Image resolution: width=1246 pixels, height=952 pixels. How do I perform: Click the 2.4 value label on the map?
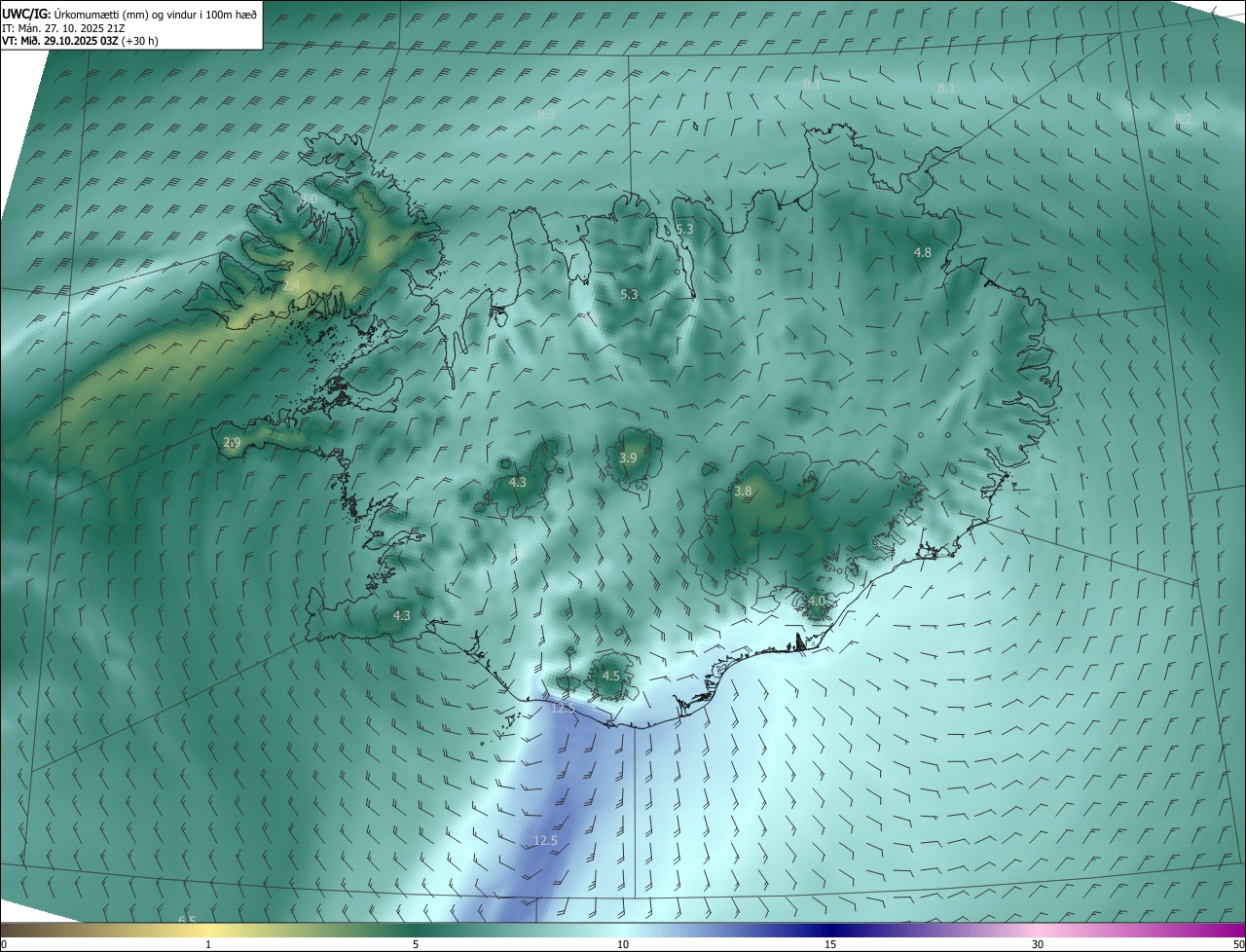[292, 286]
